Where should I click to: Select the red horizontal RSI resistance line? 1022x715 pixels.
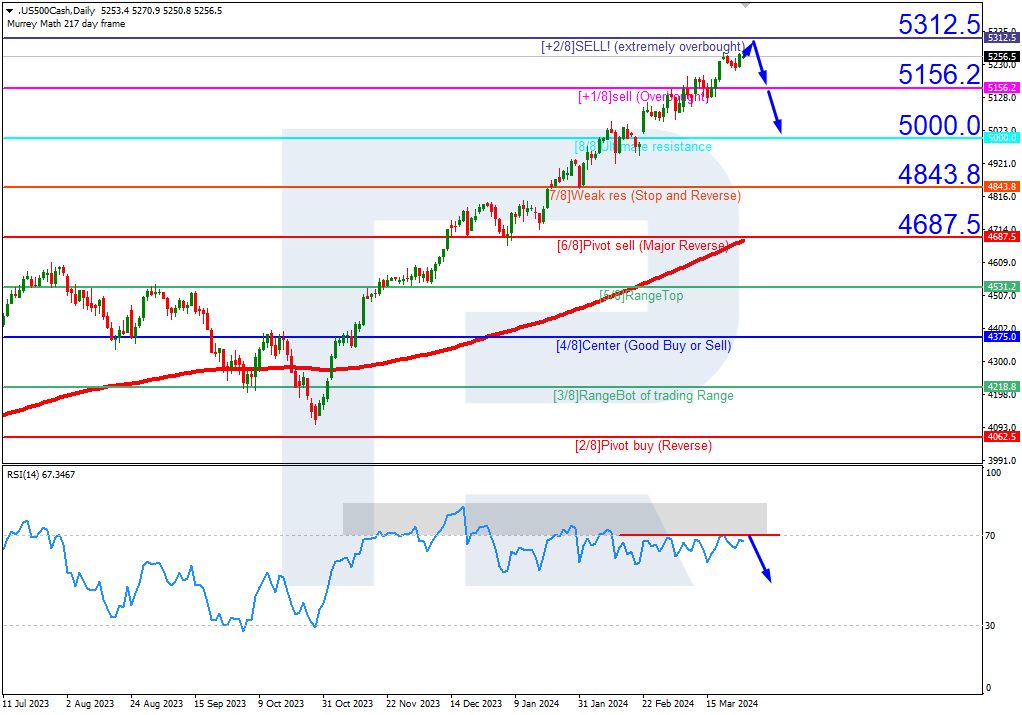tap(699, 535)
